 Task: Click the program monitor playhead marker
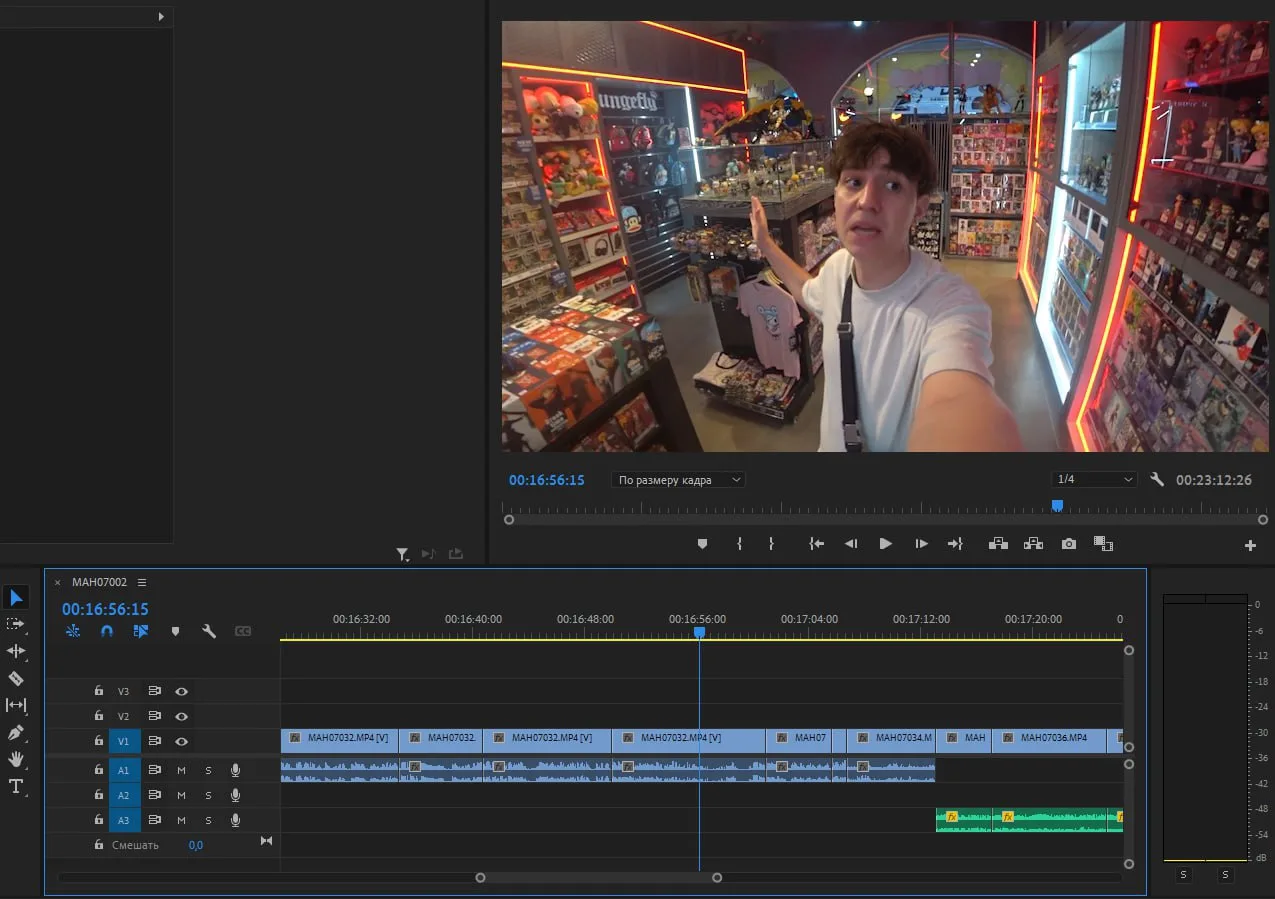(x=1057, y=506)
